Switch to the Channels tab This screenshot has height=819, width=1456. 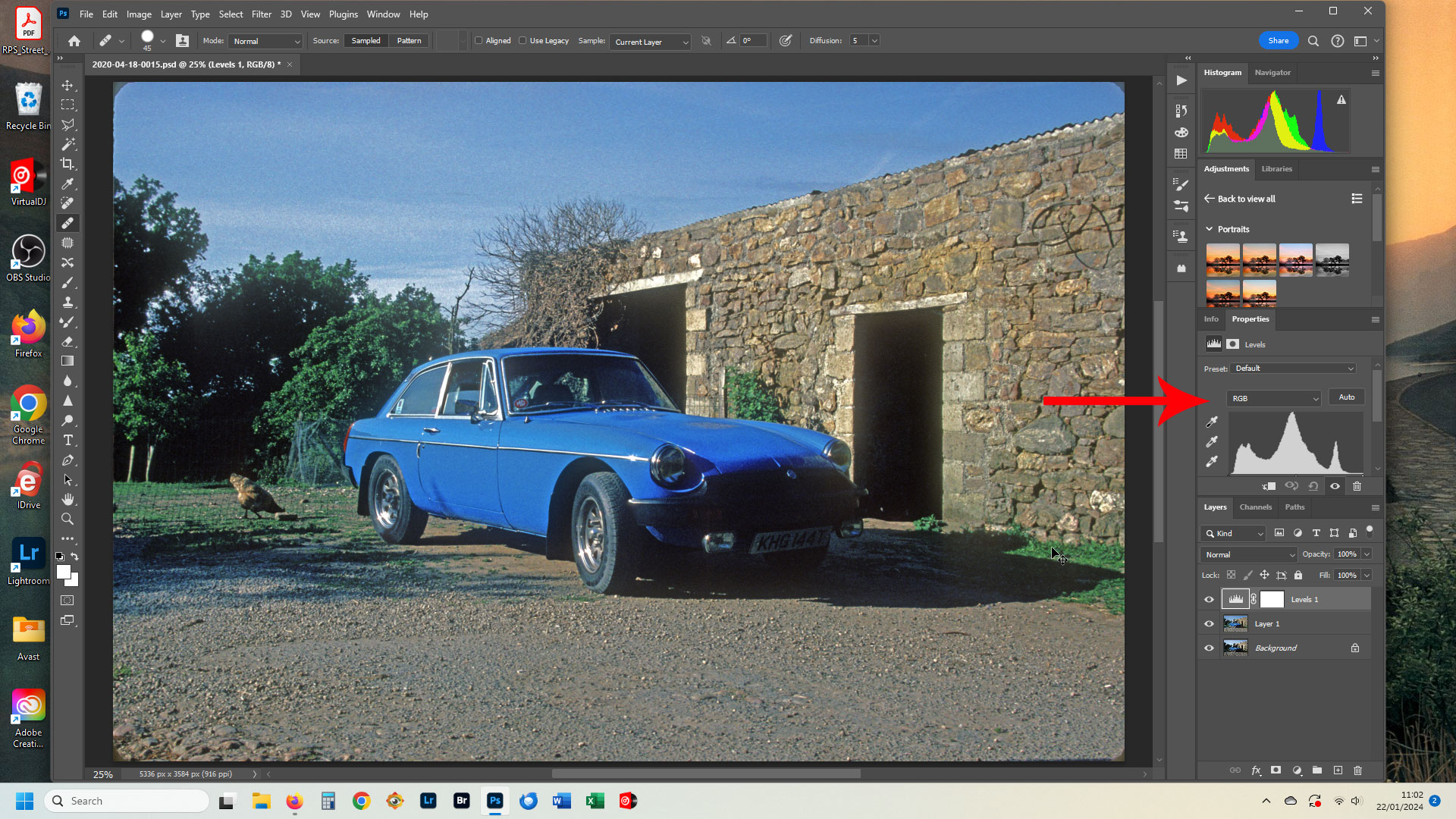point(1256,507)
